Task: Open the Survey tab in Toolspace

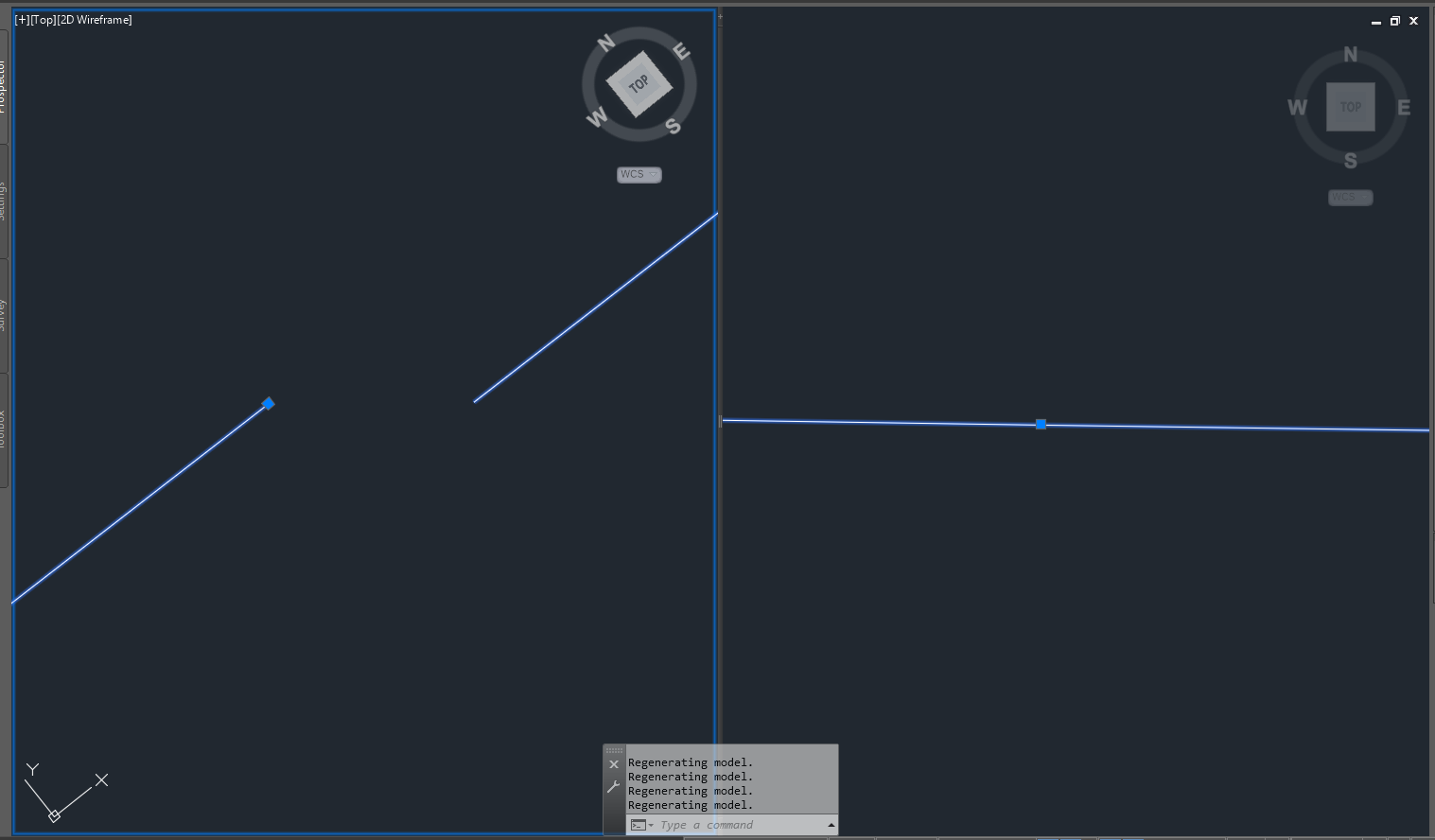Action: click(x=4, y=317)
